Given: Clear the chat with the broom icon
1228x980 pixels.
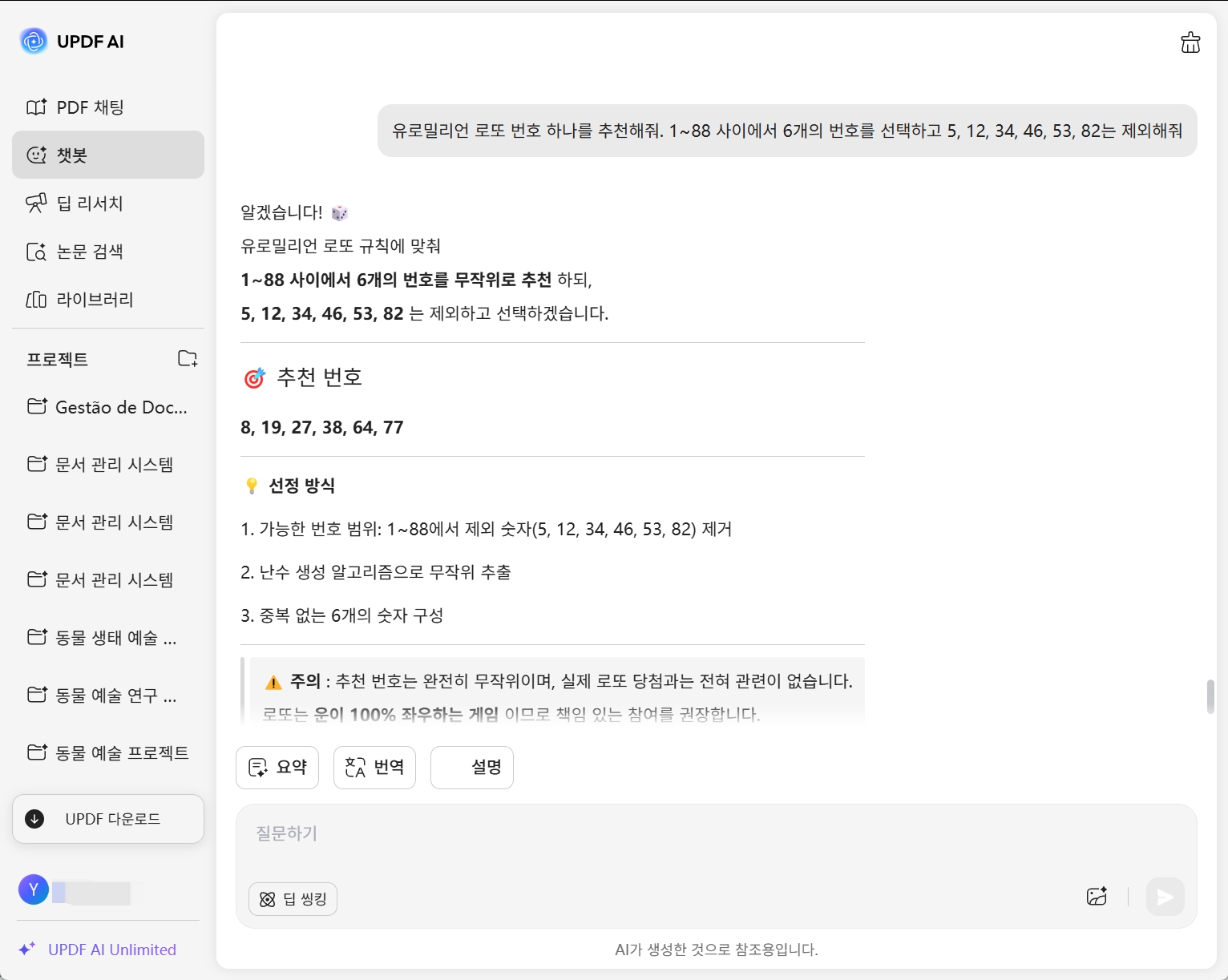Looking at the screenshot, I should (x=1190, y=42).
